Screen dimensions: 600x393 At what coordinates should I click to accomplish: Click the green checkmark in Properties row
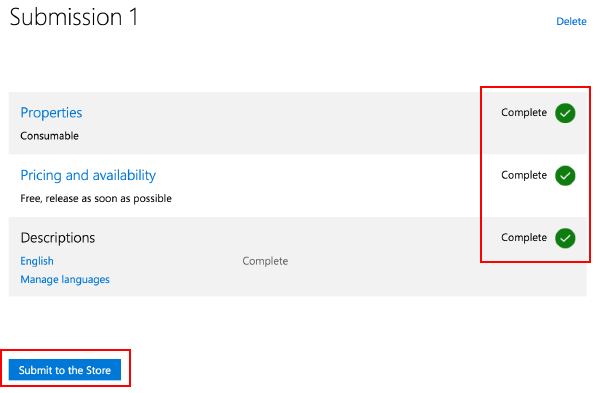pyautogui.click(x=565, y=113)
